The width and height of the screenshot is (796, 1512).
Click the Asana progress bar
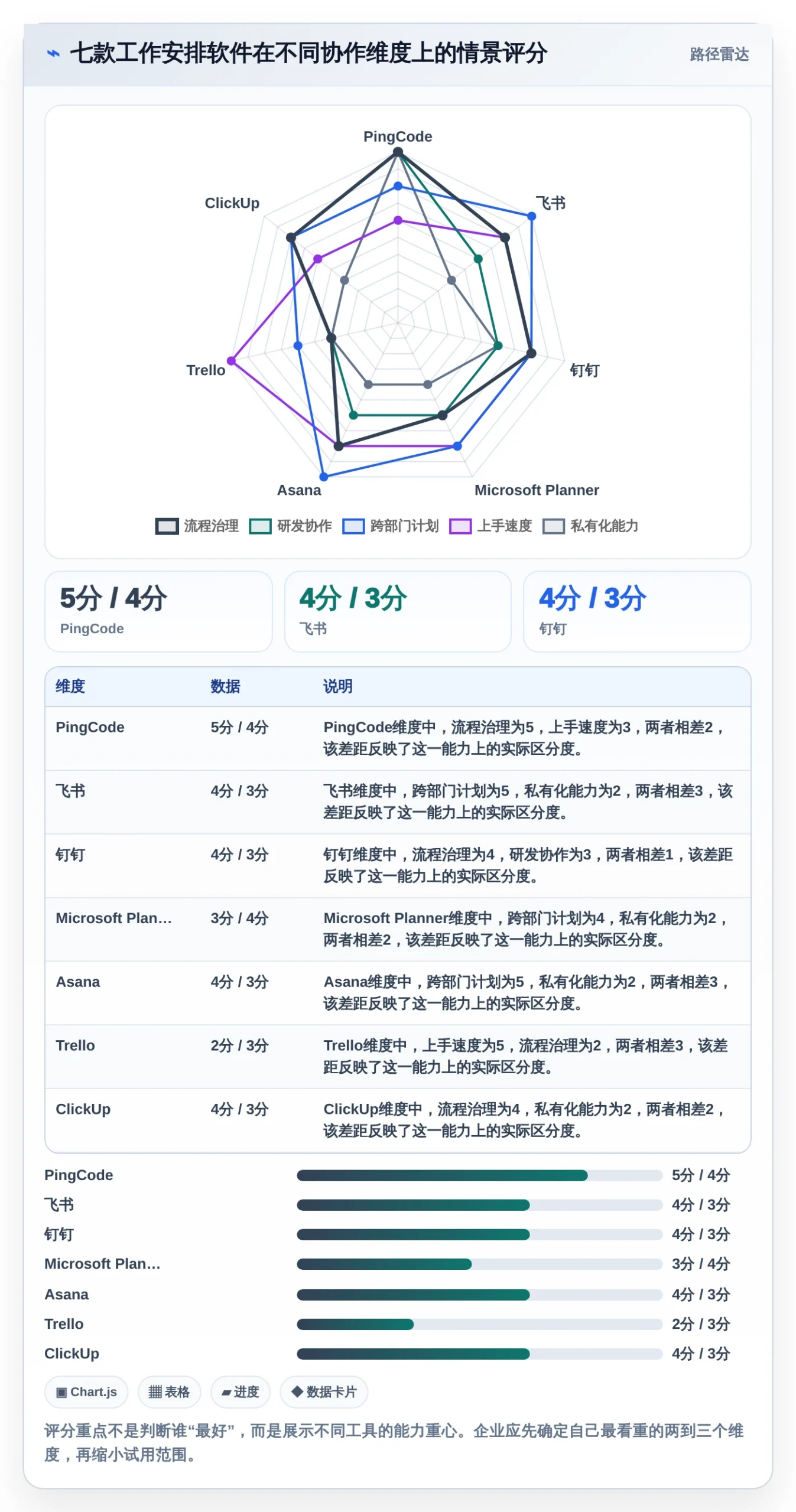[479, 1295]
